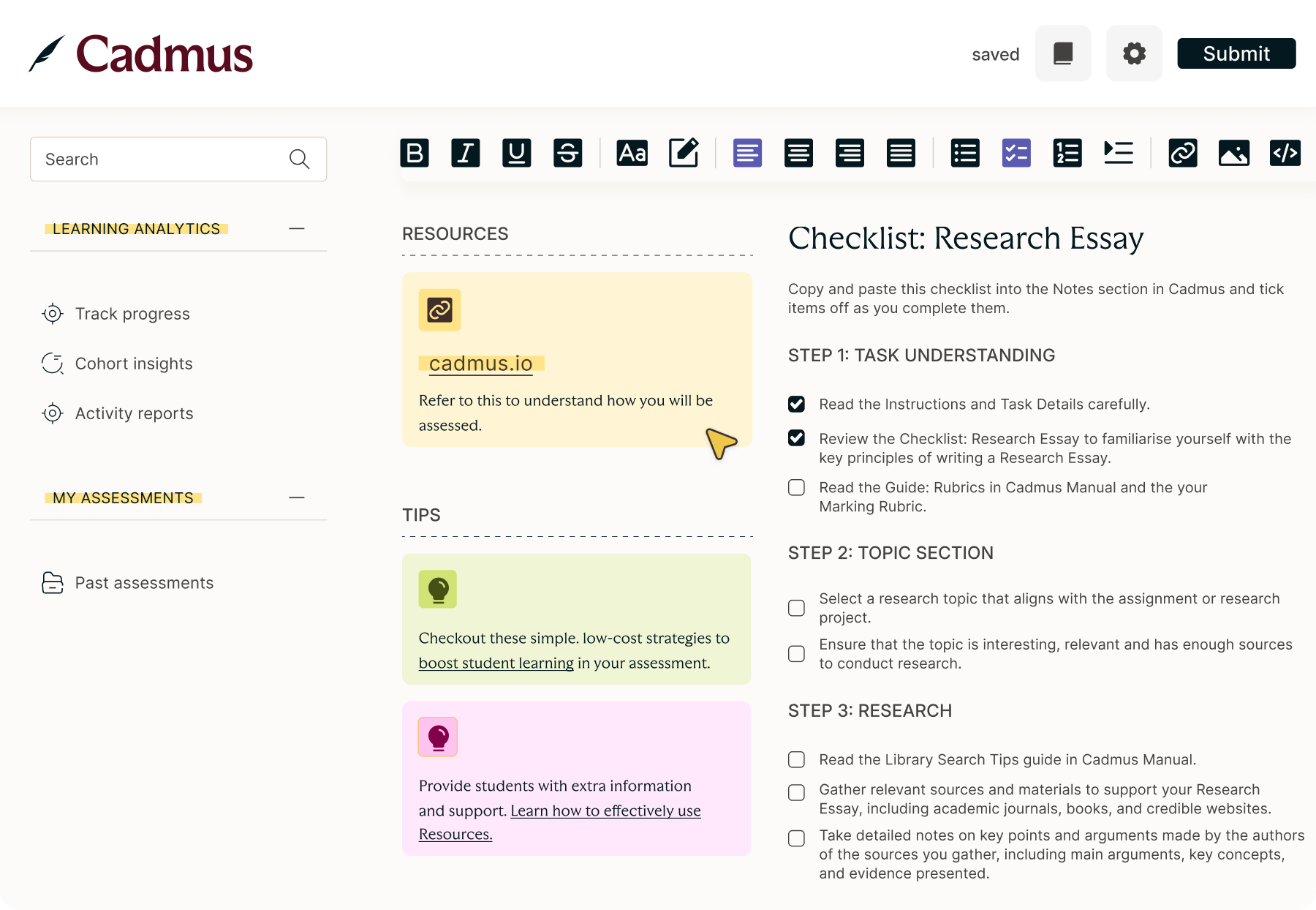Uncheck 'Read the Instructions and Task Details'

(796, 404)
